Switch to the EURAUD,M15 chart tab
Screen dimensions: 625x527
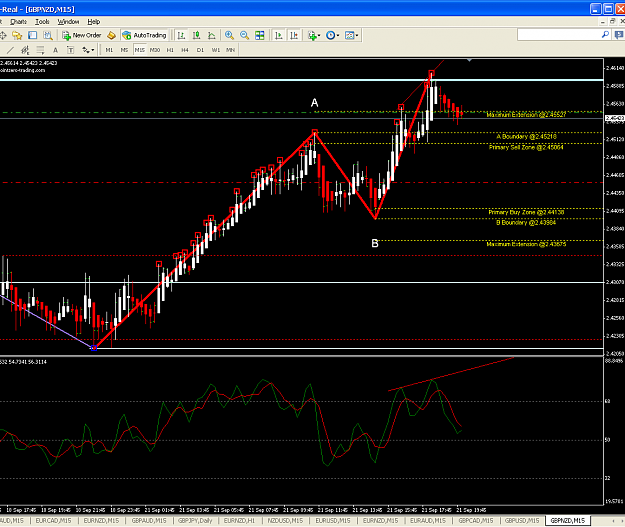coord(428,521)
